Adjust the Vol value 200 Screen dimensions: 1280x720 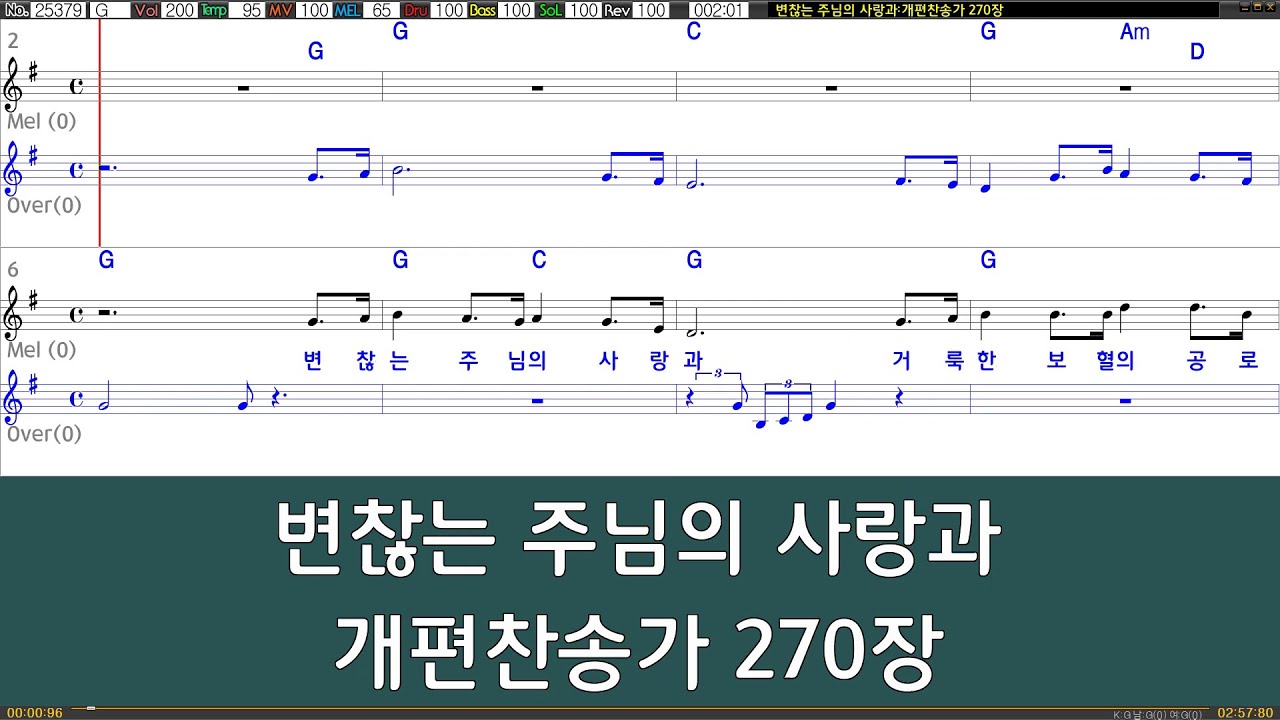pyautogui.click(x=180, y=10)
